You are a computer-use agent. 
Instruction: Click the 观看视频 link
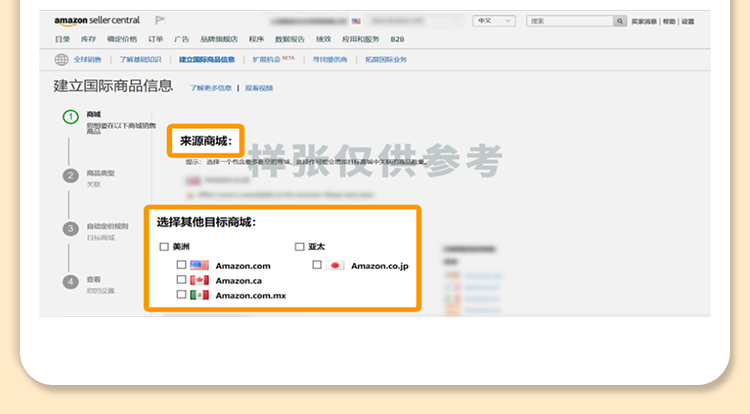coord(259,88)
